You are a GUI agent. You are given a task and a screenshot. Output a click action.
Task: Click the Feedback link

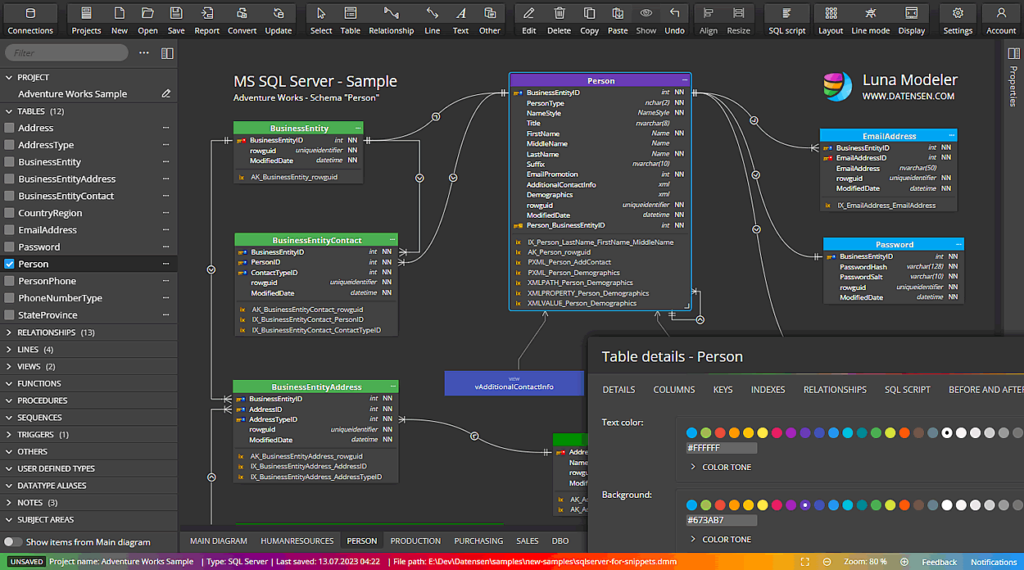[x=939, y=562]
